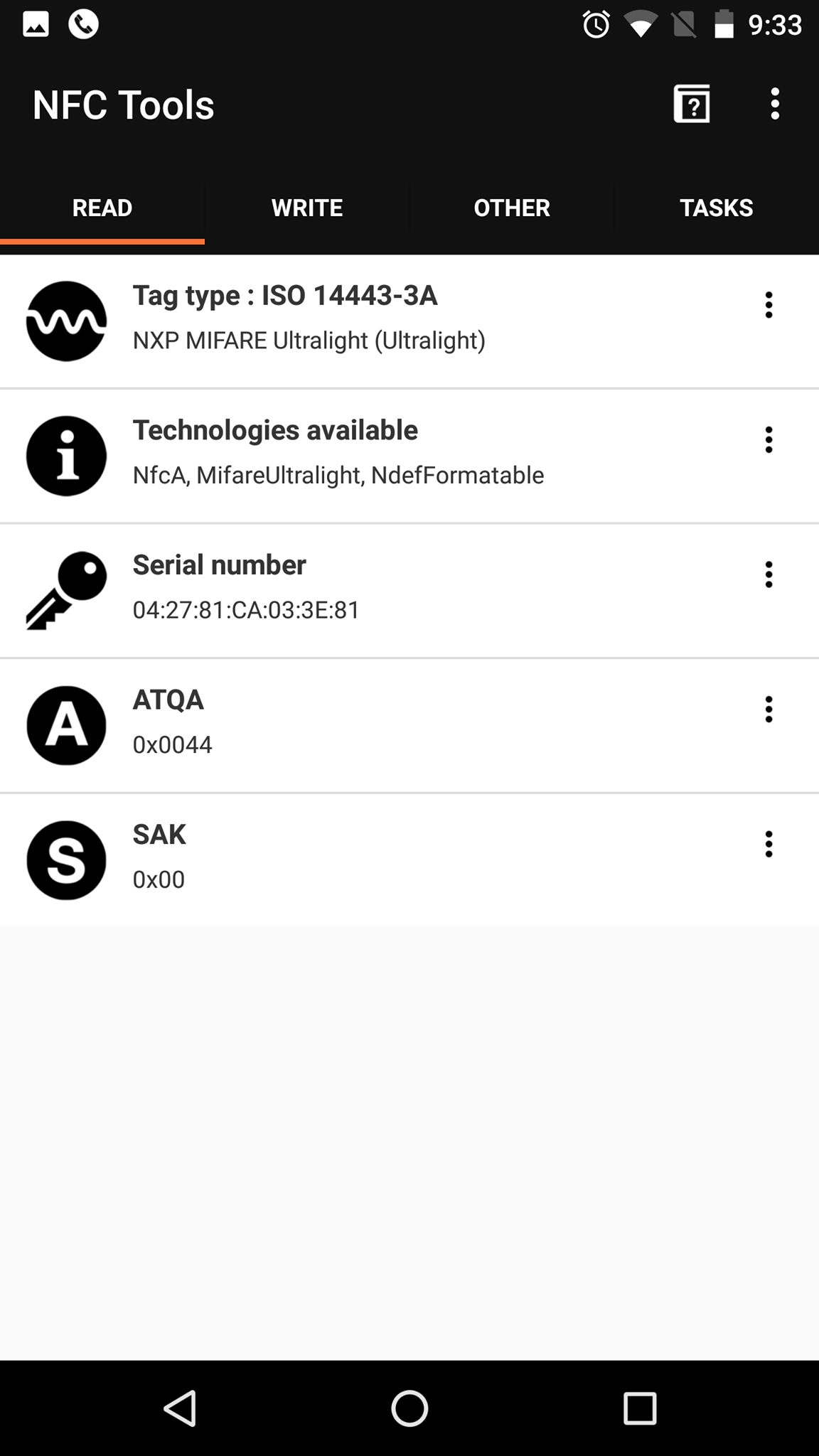Open the alarm icon in the status bar
819x1456 pixels.
(x=596, y=25)
